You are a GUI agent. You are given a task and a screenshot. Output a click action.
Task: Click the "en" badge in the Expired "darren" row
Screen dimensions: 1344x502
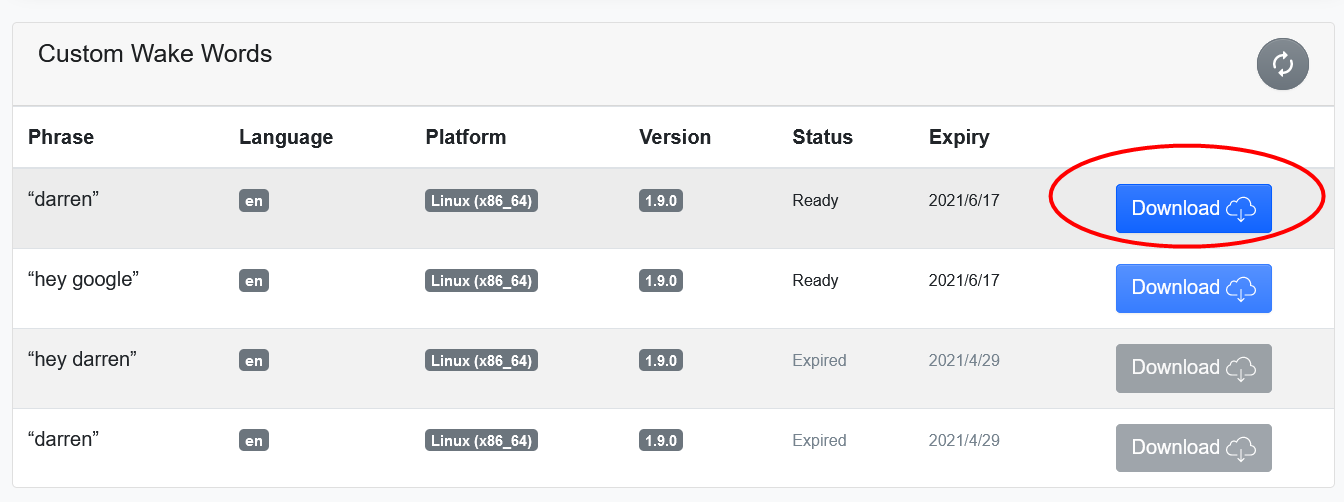[254, 441]
